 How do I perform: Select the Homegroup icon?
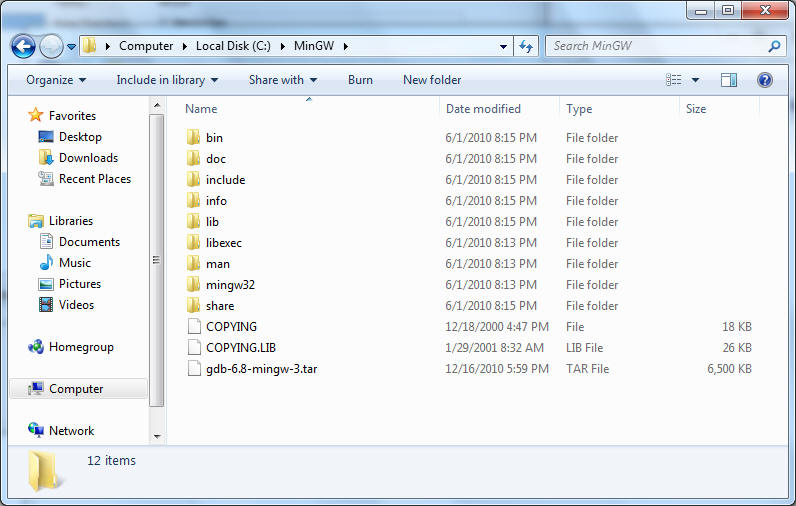point(36,347)
